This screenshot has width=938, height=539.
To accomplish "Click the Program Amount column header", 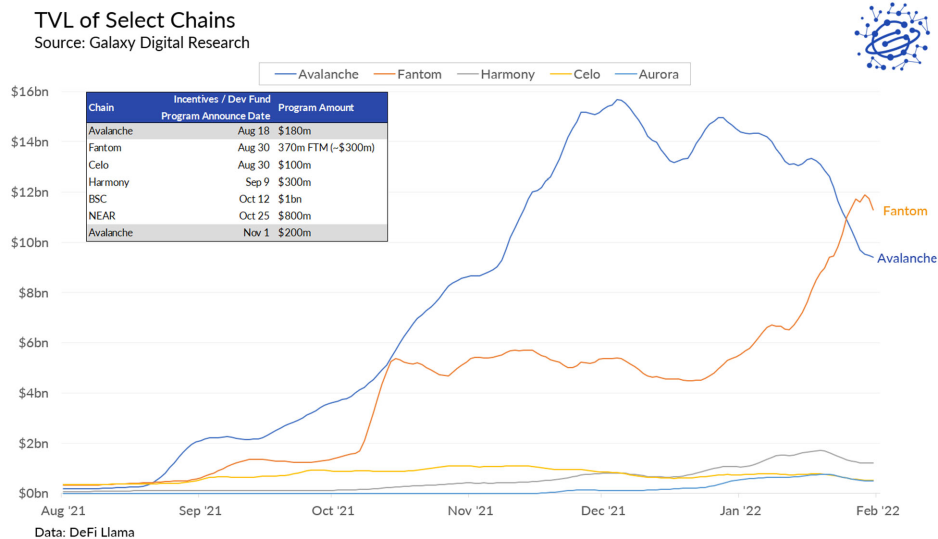I will point(315,108).
